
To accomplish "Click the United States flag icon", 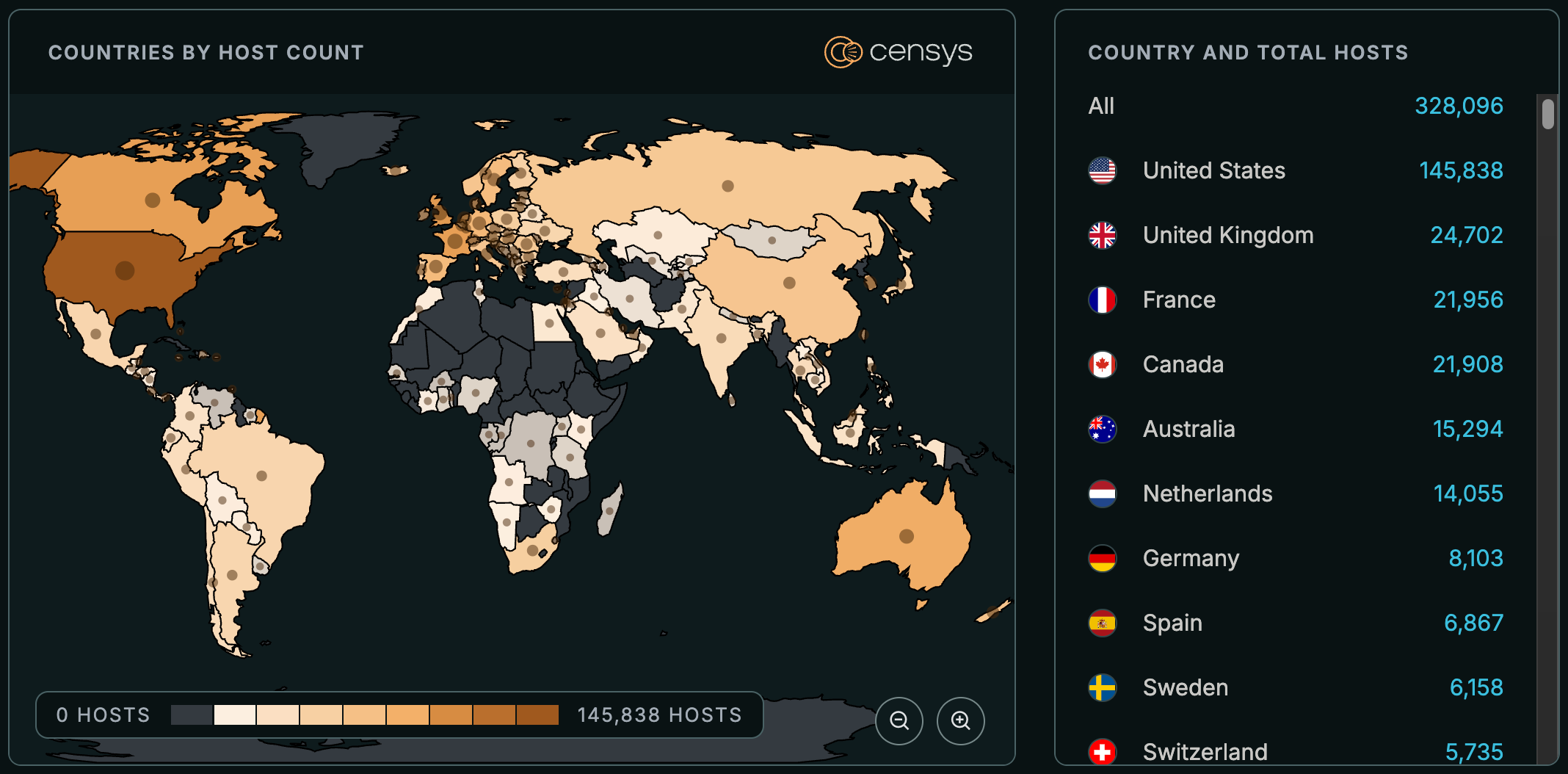I will click(1102, 170).
